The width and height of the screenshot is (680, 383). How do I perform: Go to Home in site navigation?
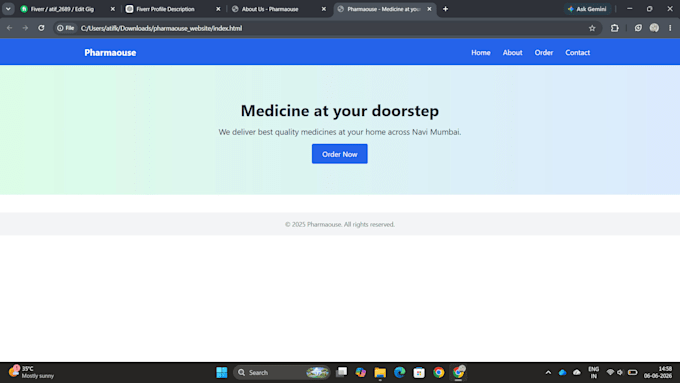click(x=481, y=52)
